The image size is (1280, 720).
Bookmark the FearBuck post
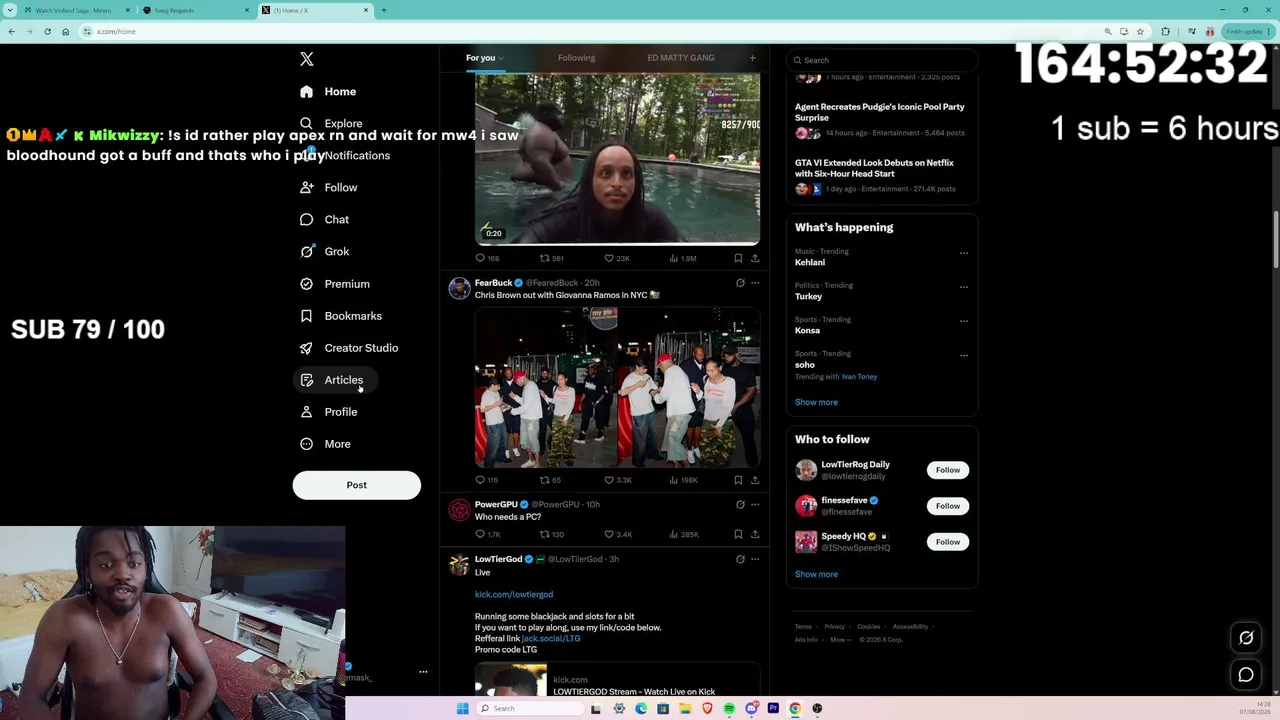tap(739, 480)
